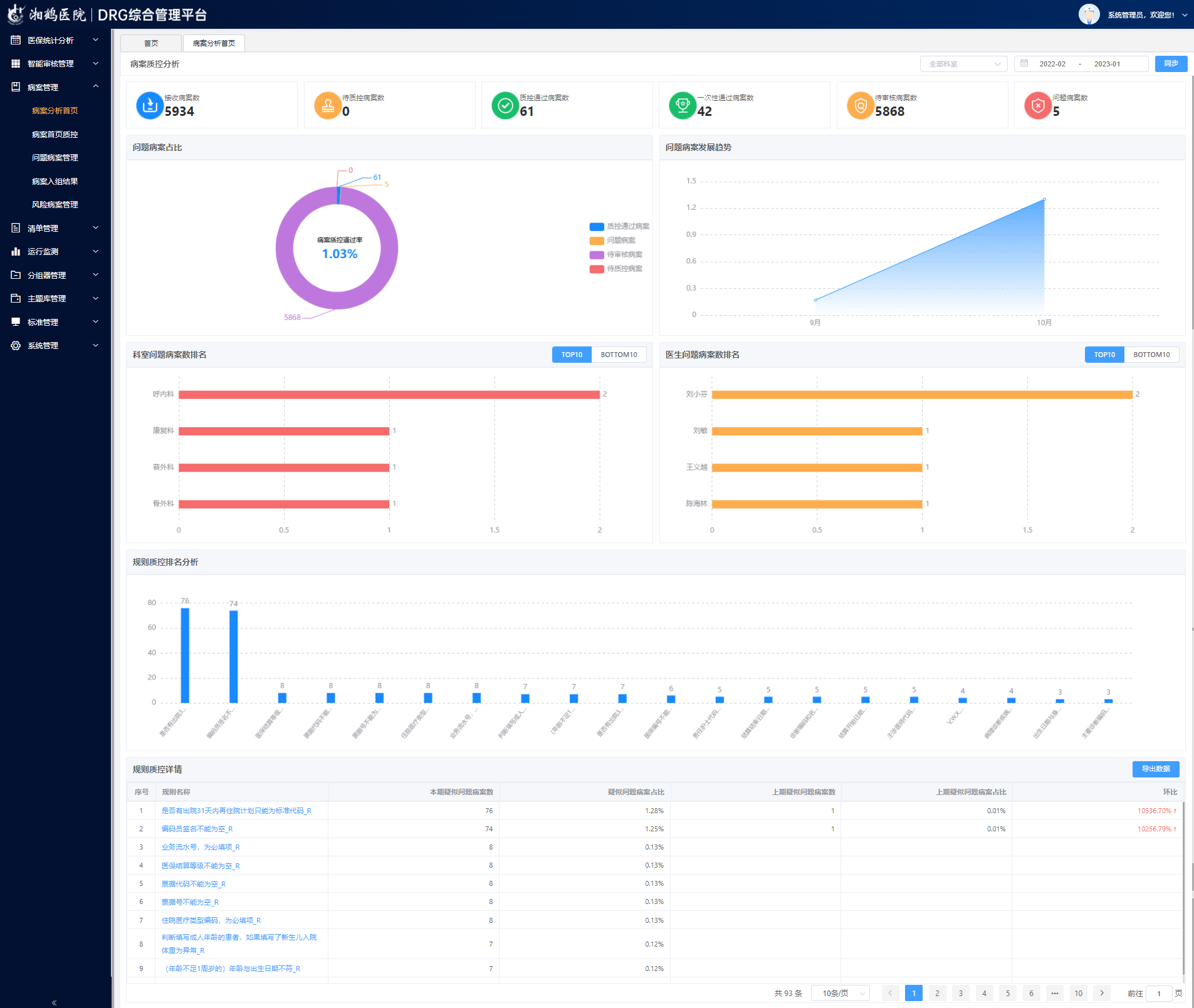Image resolution: width=1194 pixels, height=1008 pixels.
Task: Open rule 编码员签名不能为空_R link
Action: pos(197,829)
